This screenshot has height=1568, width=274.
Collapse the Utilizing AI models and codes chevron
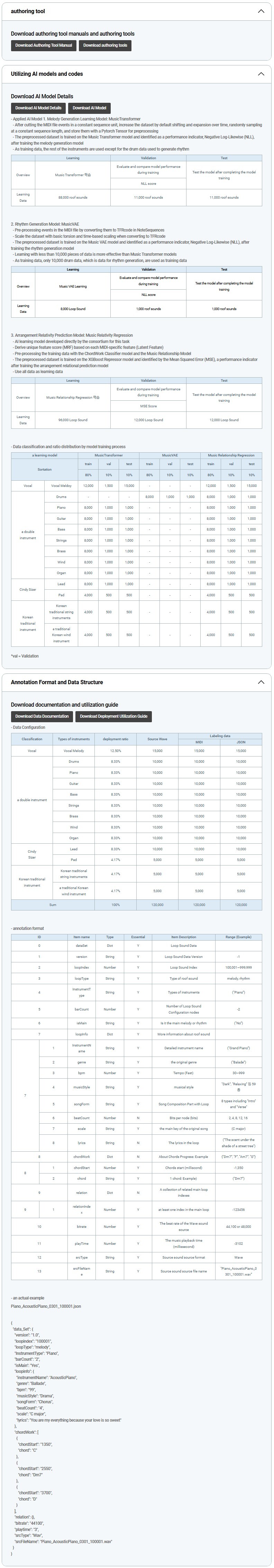261,74
